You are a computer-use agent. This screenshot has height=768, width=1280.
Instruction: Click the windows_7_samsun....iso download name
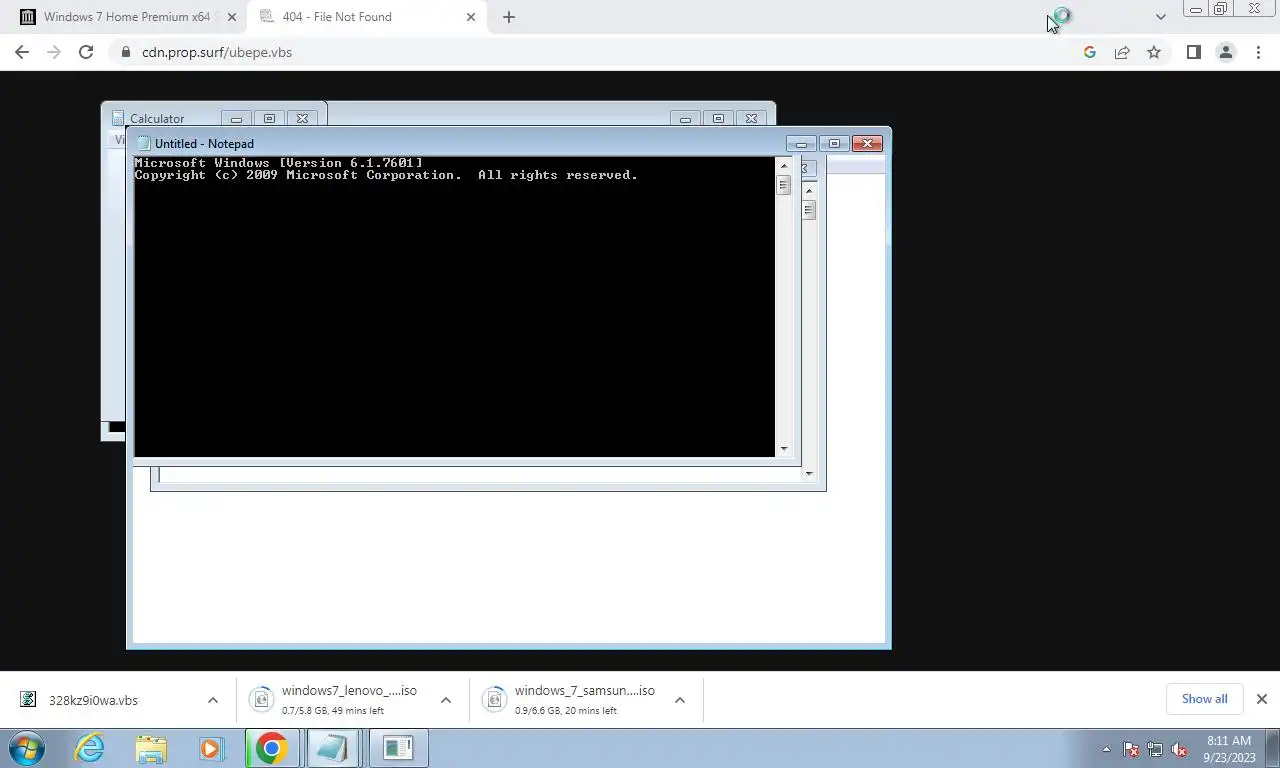(x=585, y=691)
